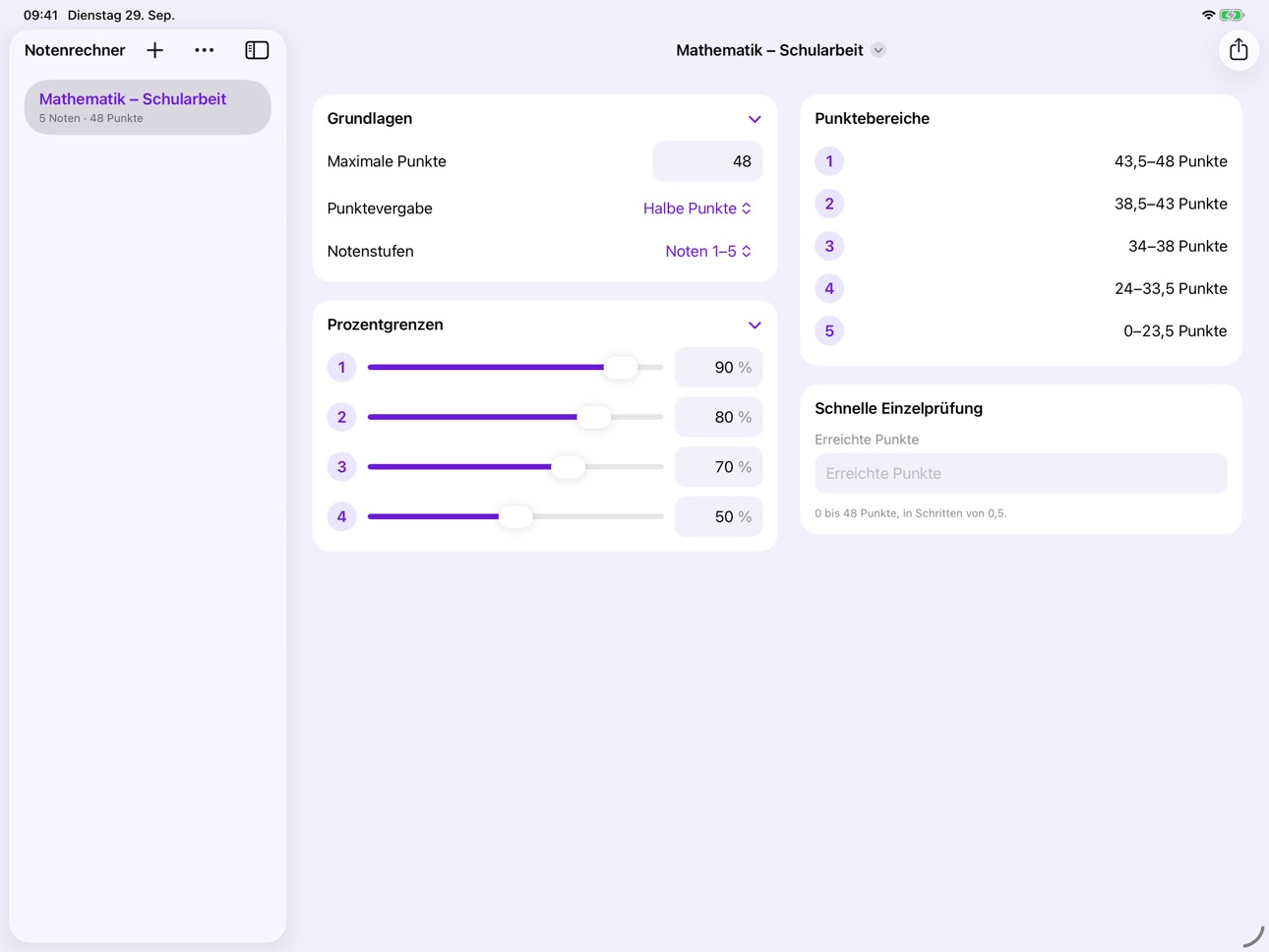Click grade 4 badge in Prozentgrenzen
Viewport: 1269px width, 952px height.
coord(341,516)
